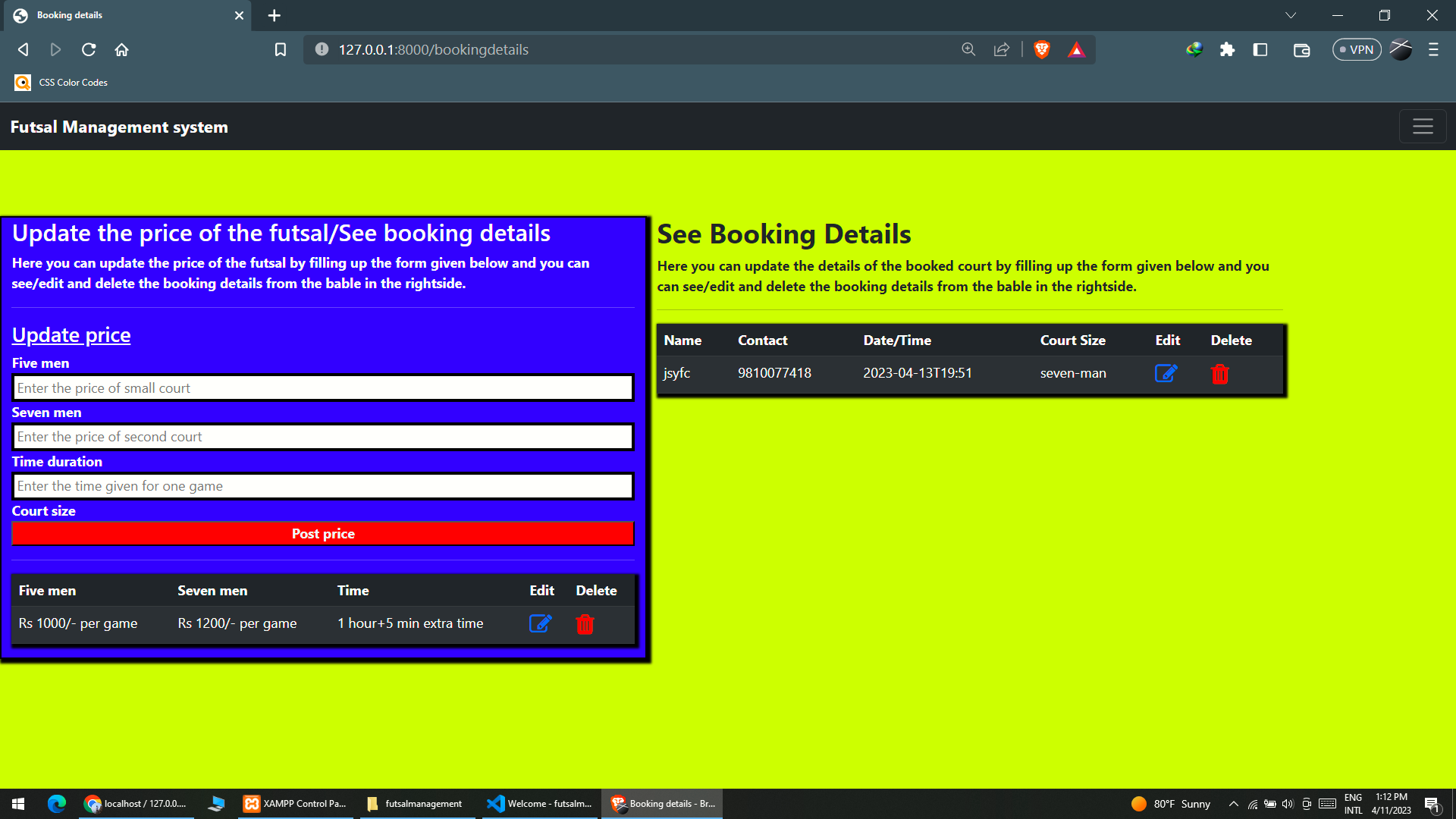1456x819 pixels.
Task: Toggle the Futsal site navigation hamburger
Action: [1423, 126]
